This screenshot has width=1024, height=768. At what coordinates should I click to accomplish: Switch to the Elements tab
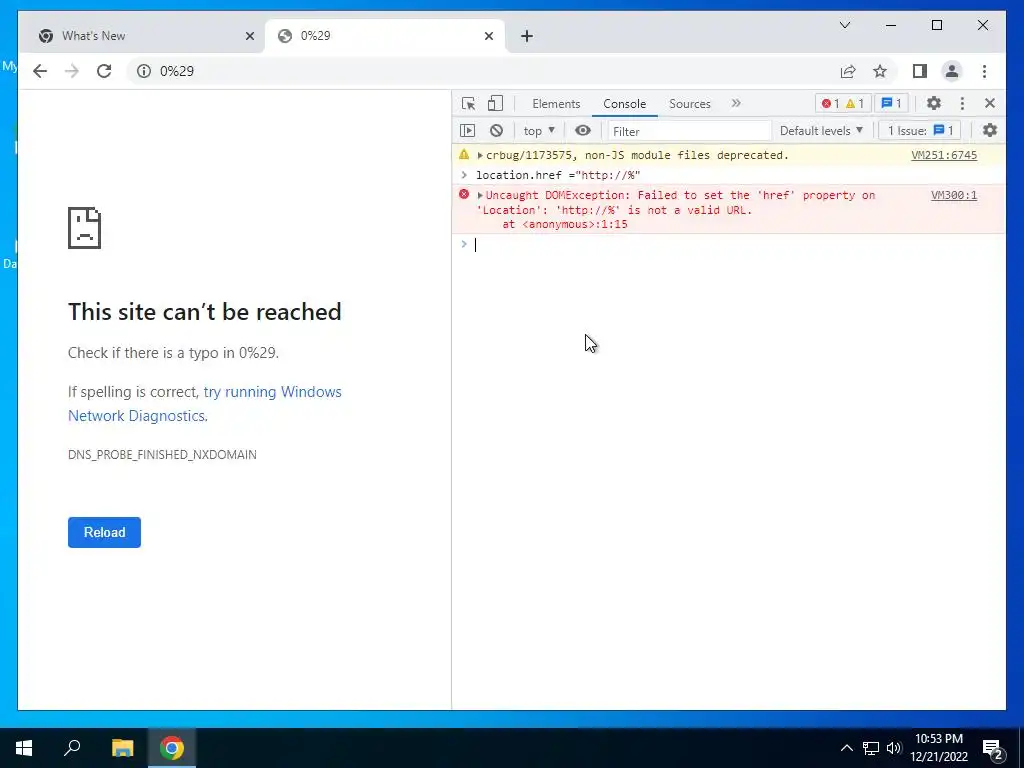(x=556, y=104)
